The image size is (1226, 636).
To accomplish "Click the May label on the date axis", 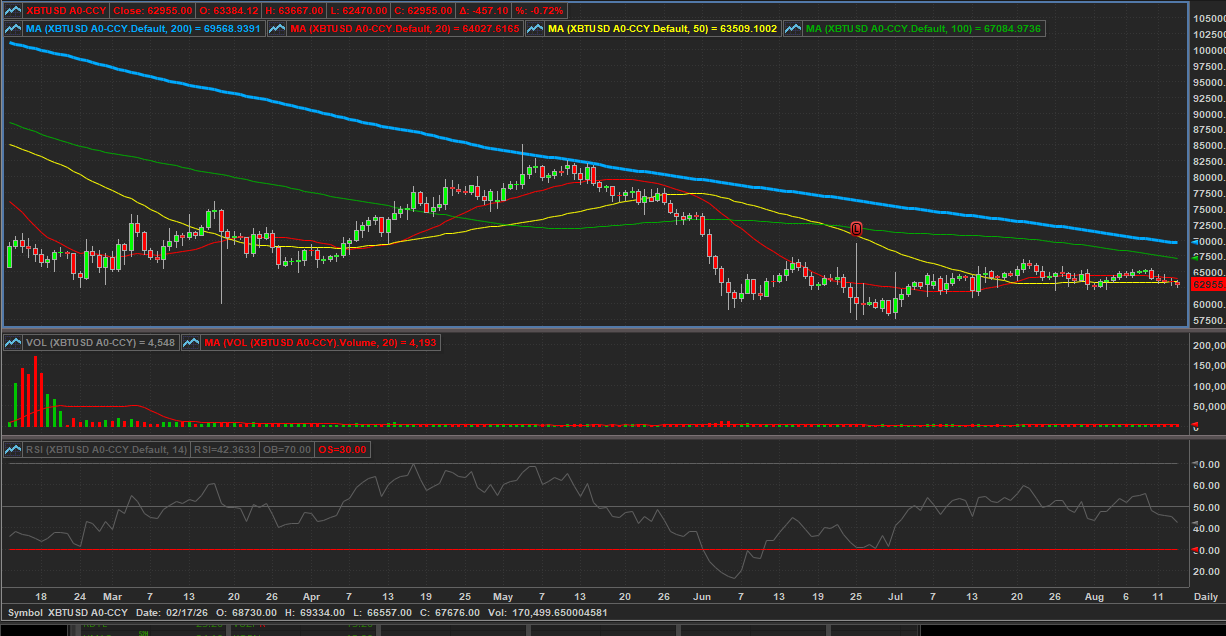I will click(504, 596).
